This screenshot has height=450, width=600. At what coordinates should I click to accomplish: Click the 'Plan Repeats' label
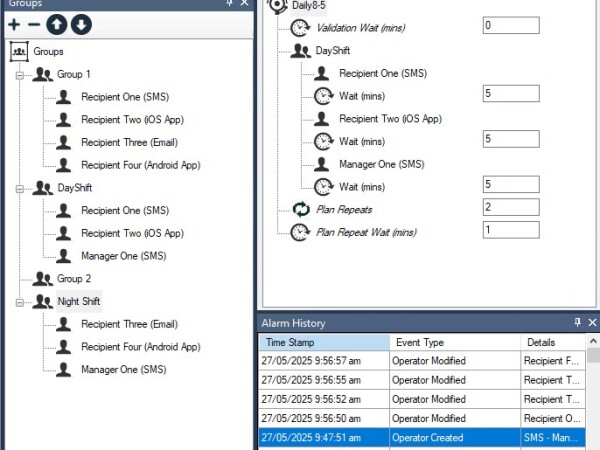click(x=344, y=210)
